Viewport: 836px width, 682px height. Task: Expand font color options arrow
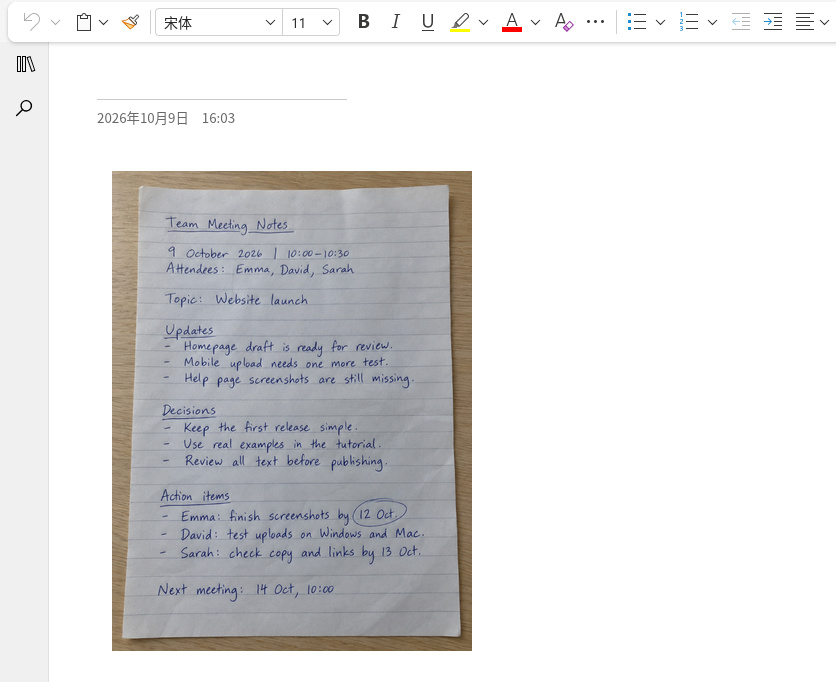[x=536, y=22]
